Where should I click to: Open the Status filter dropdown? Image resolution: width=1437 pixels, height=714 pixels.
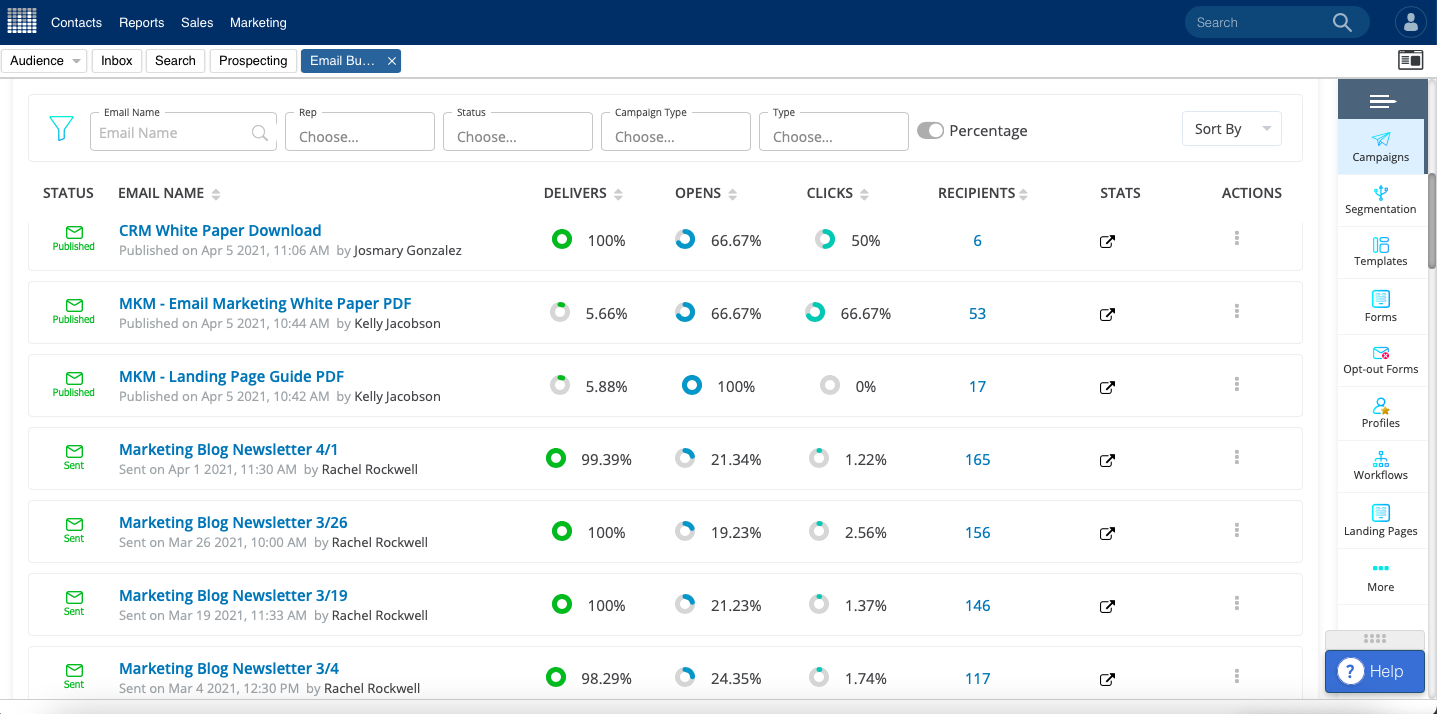click(517, 131)
